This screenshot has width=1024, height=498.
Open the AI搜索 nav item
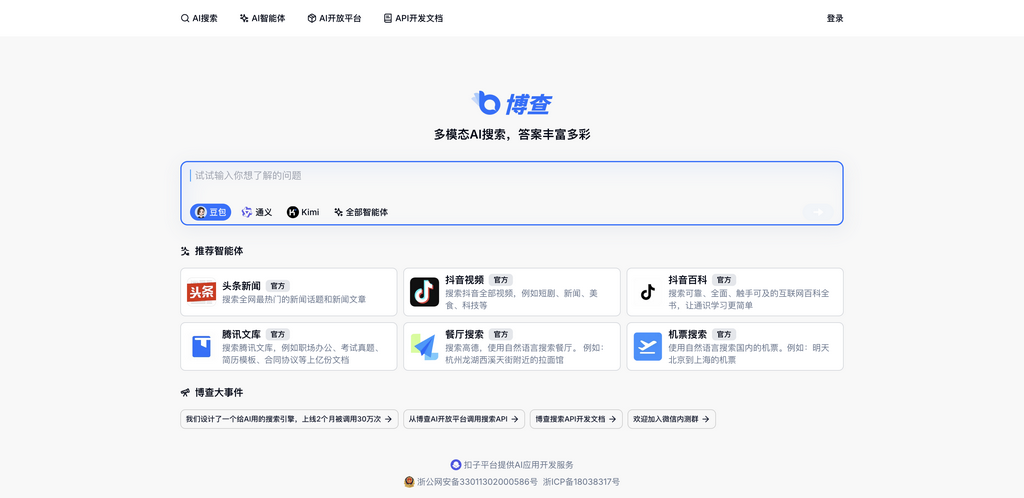pyautogui.click(x=199, y=18)
